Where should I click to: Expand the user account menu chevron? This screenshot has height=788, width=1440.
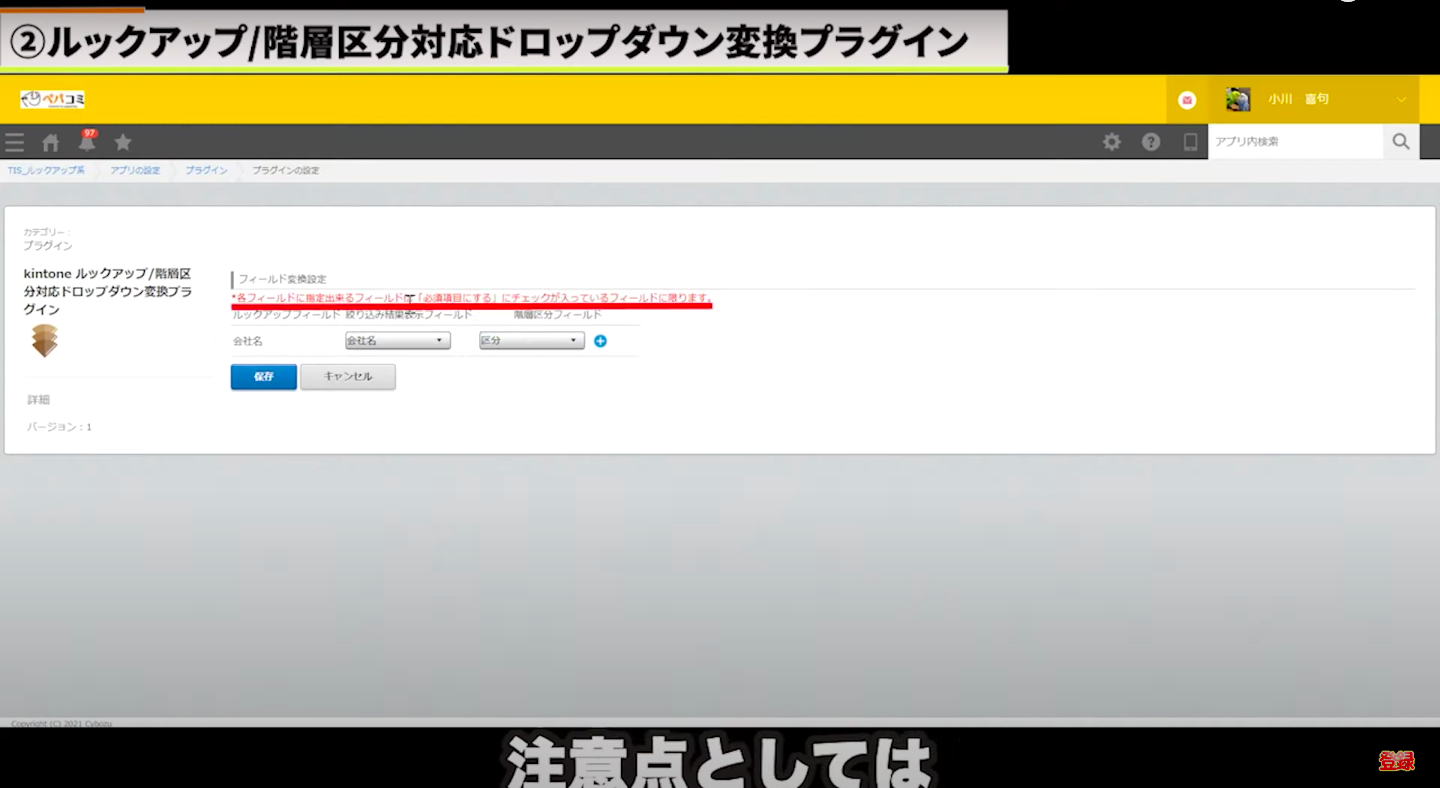(x=1401, y=100)
